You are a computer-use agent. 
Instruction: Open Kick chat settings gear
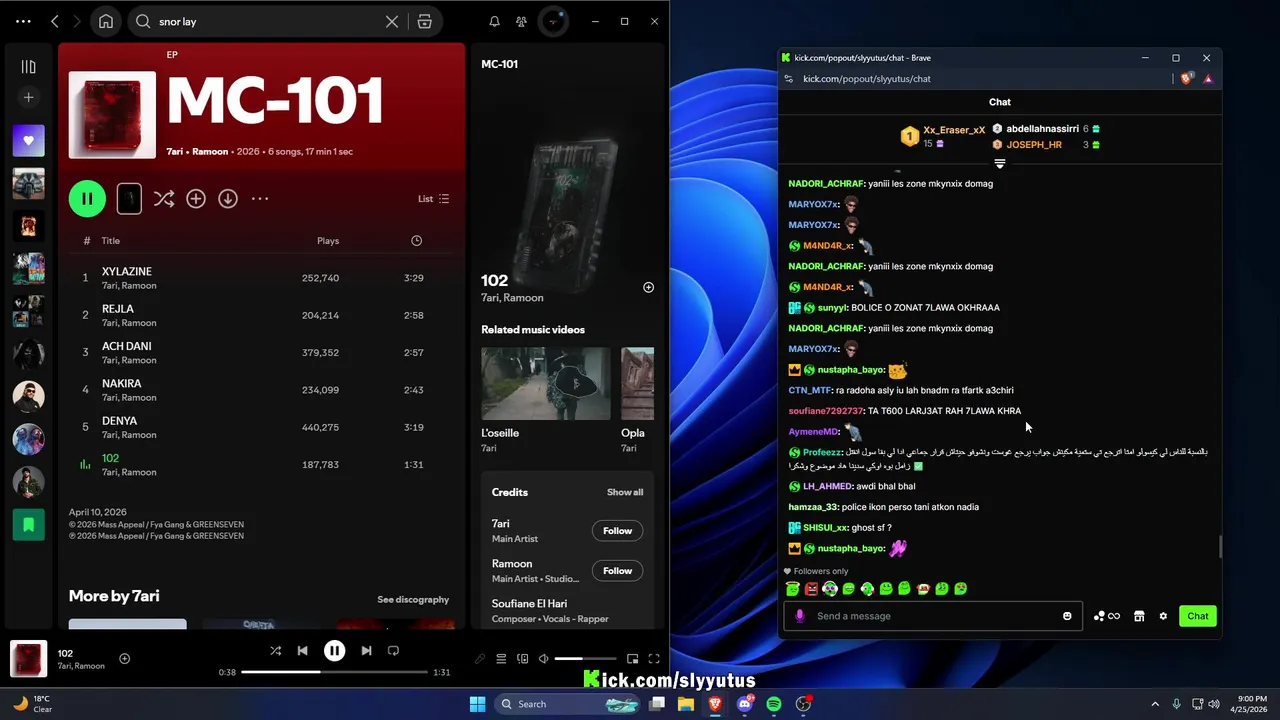1163,616
